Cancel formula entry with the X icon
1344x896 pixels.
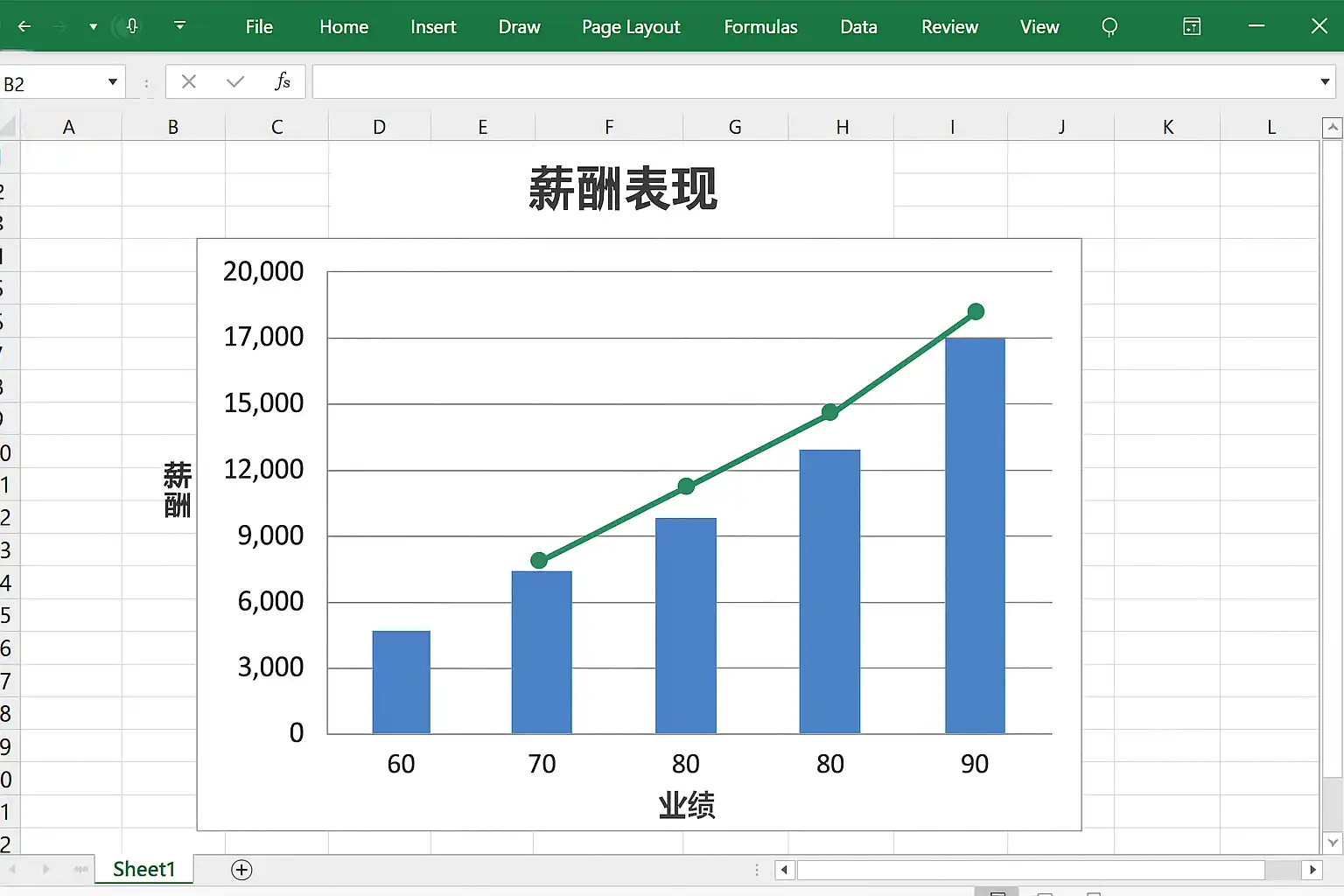tap(188, 81)
